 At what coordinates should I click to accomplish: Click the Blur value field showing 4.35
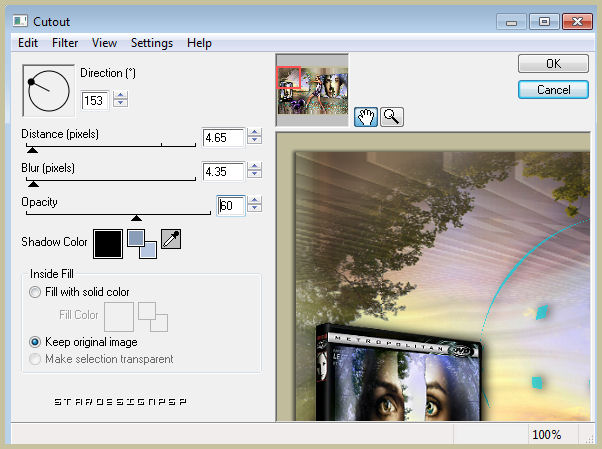click(223, 171)
